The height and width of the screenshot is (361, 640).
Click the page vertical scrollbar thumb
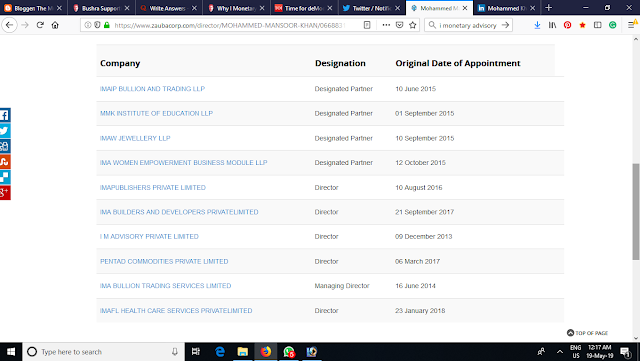(636, 211)
